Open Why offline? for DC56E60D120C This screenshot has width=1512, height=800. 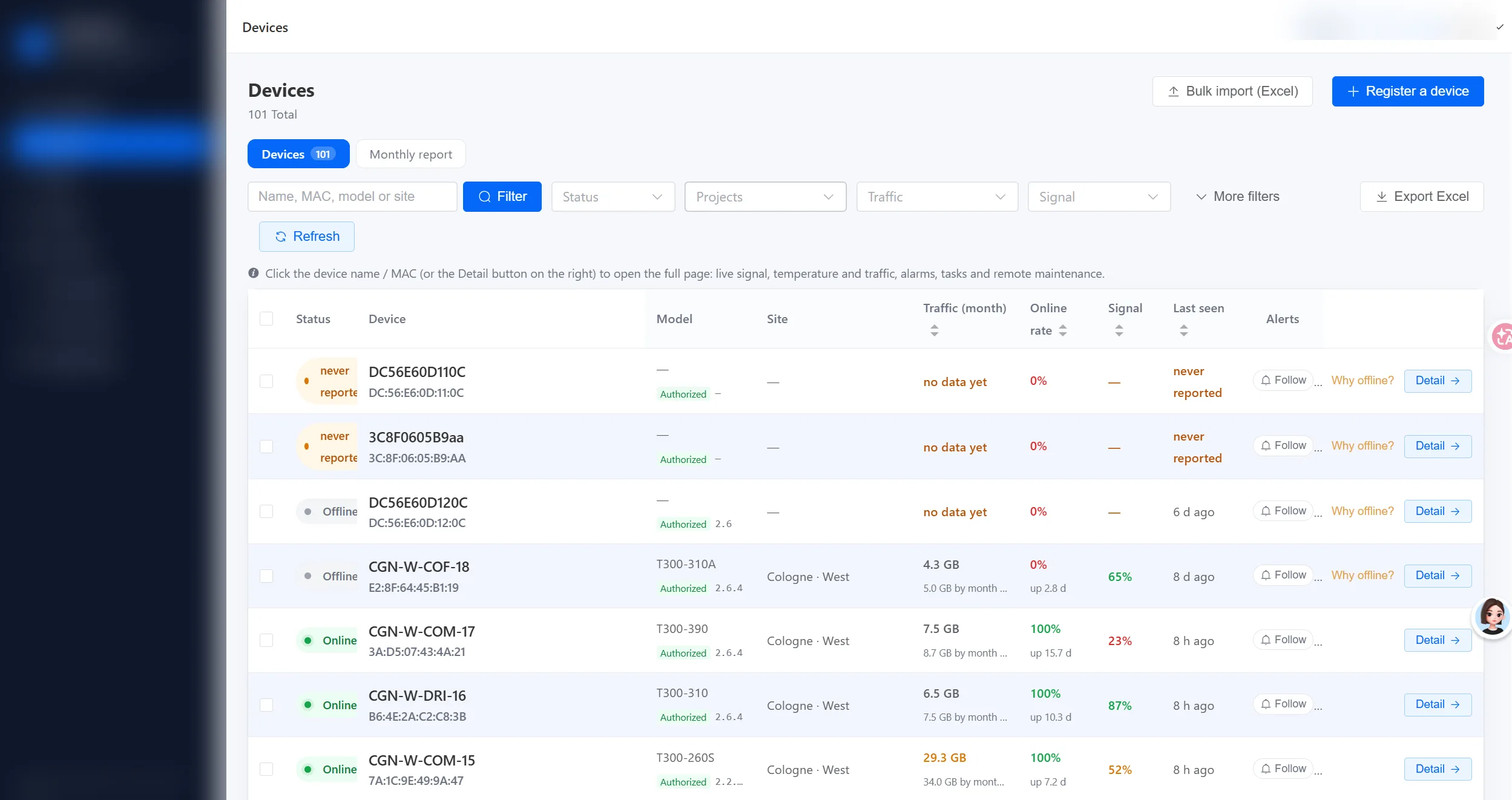point(1362,511)
